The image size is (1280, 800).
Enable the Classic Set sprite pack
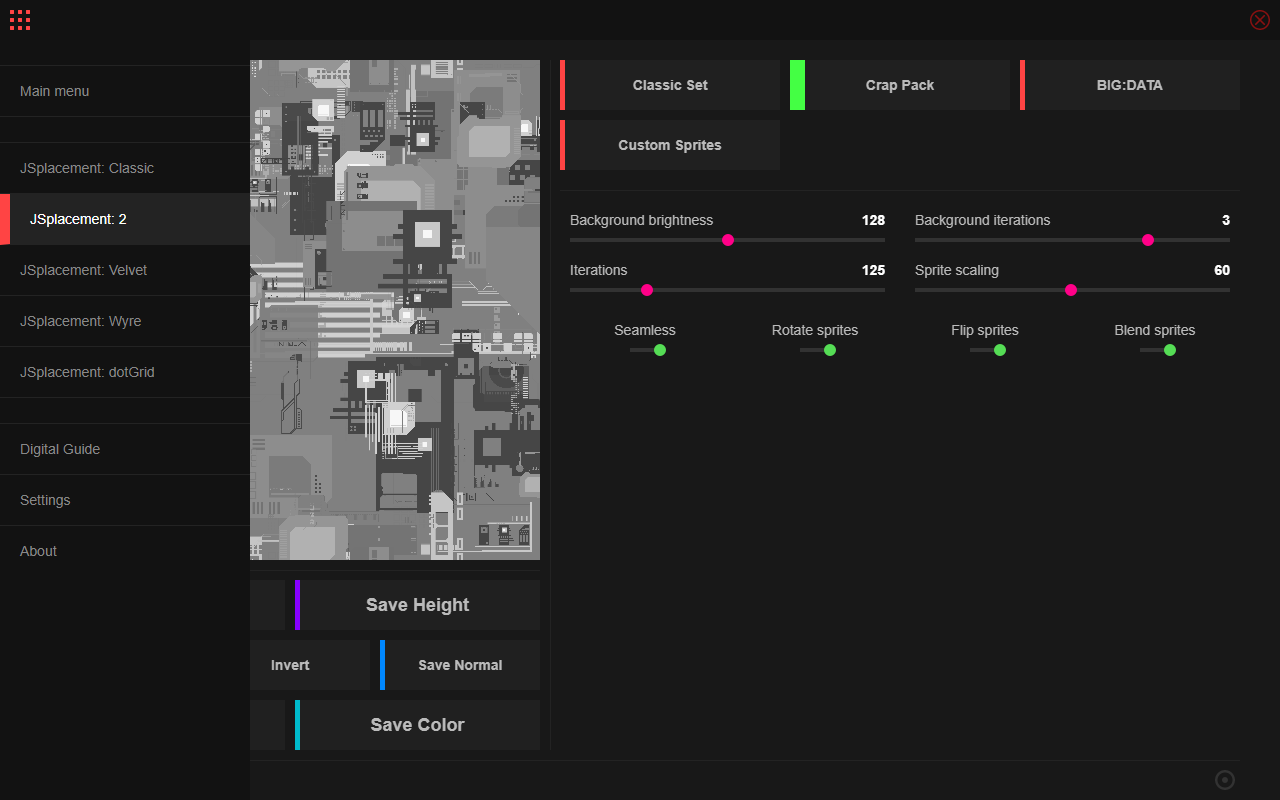pyautogui.click(x=670, y=85)
